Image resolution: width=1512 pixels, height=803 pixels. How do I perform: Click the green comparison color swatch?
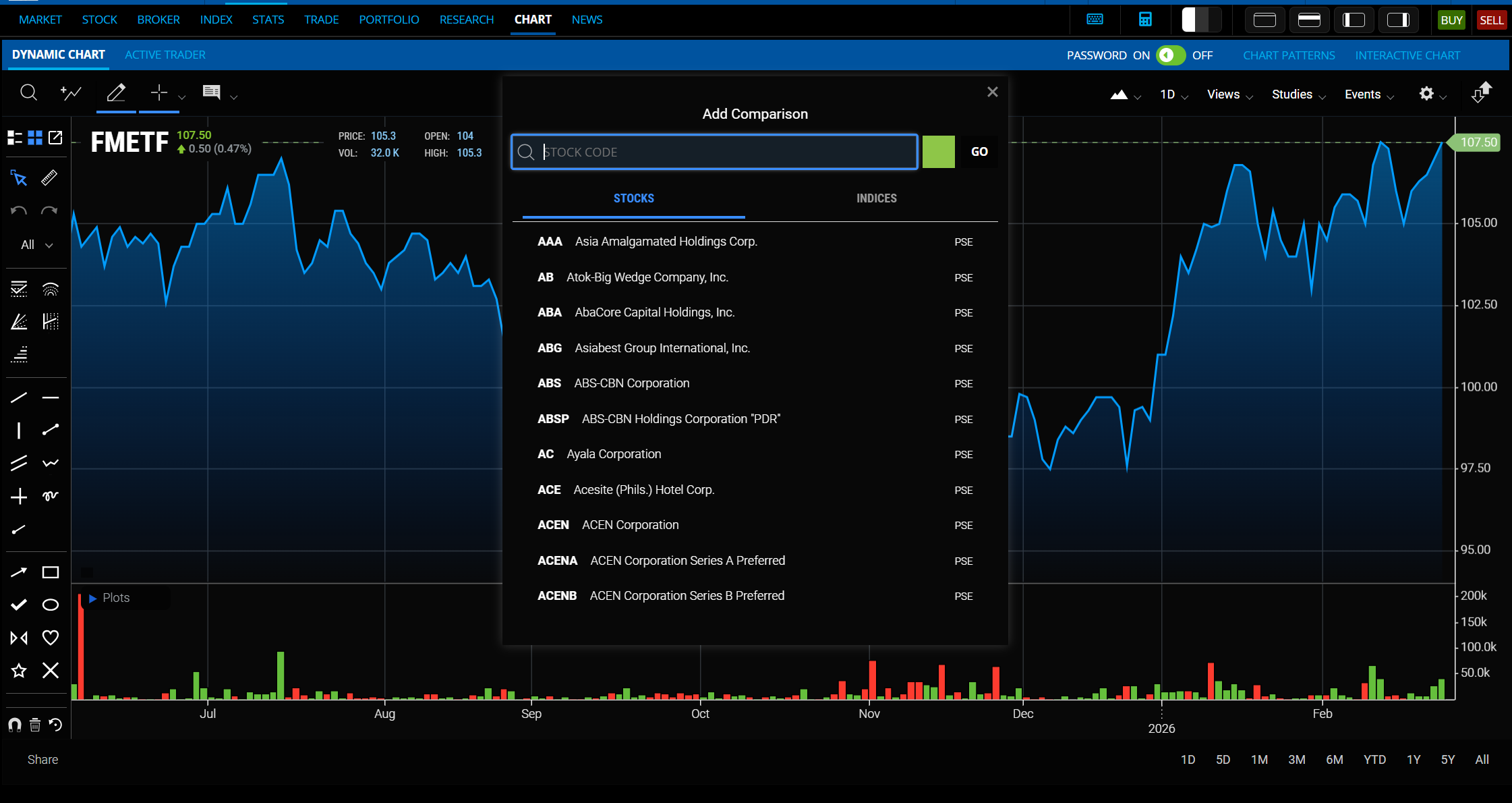pos(938,152)
